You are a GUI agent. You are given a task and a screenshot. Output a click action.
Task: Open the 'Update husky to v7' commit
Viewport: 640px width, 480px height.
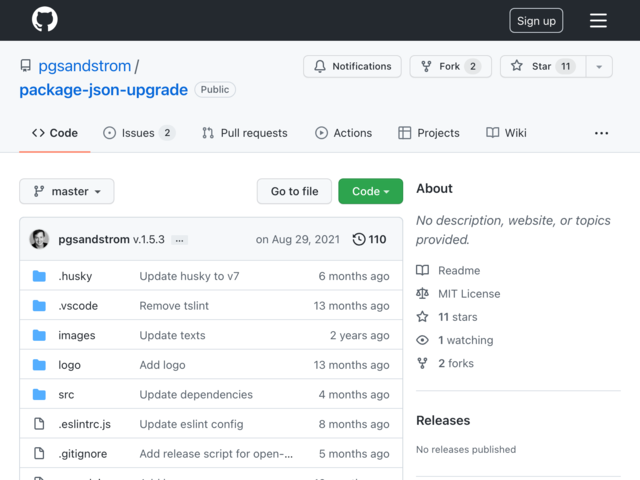click(x=189, y=276)
